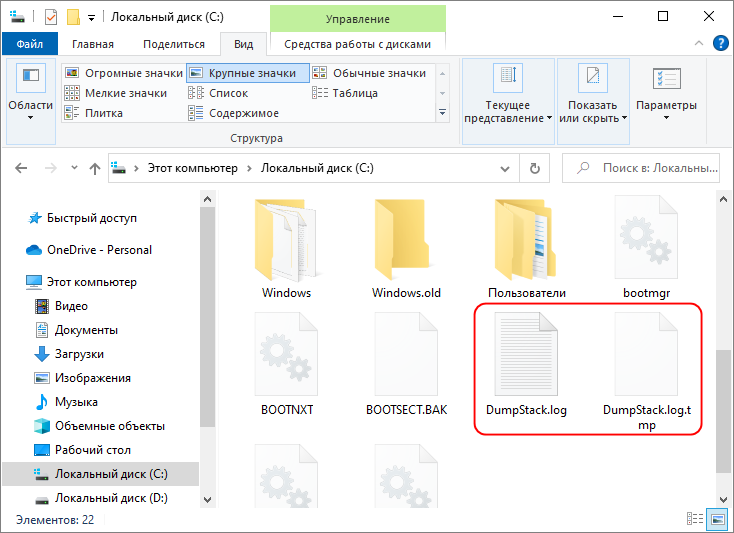Click breadcrumb chevron after Этот компьютер
Viewport: 734px width, 533px height.
pyautogui.click(x=250, y=168)
